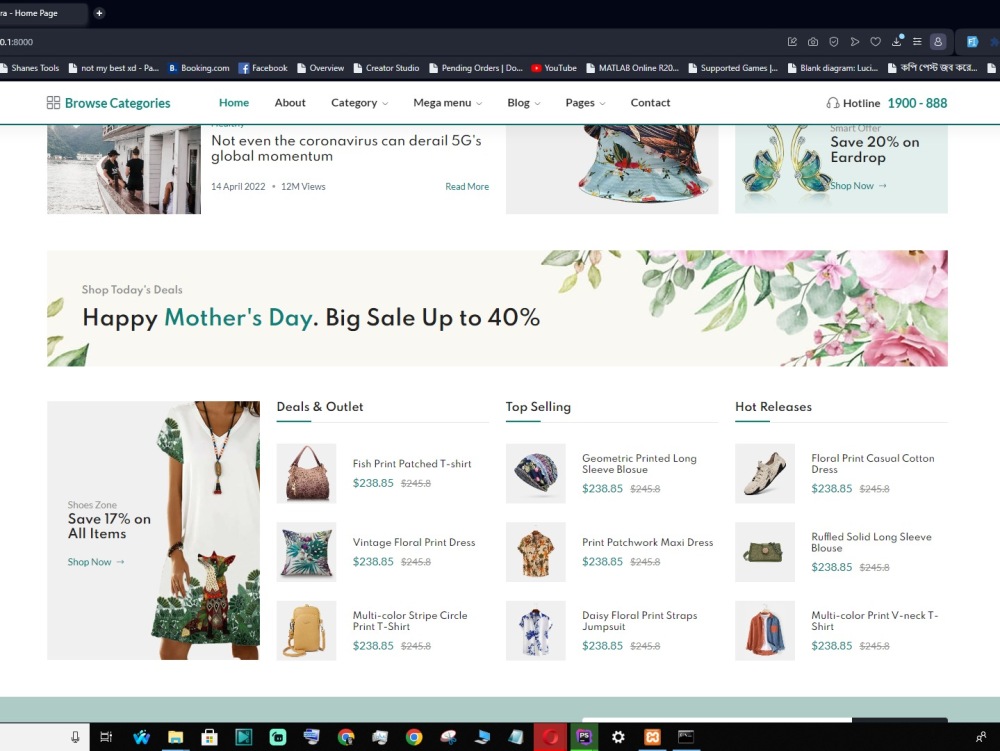Expand the Pages dropdown menu

click(x=585, y=103)
